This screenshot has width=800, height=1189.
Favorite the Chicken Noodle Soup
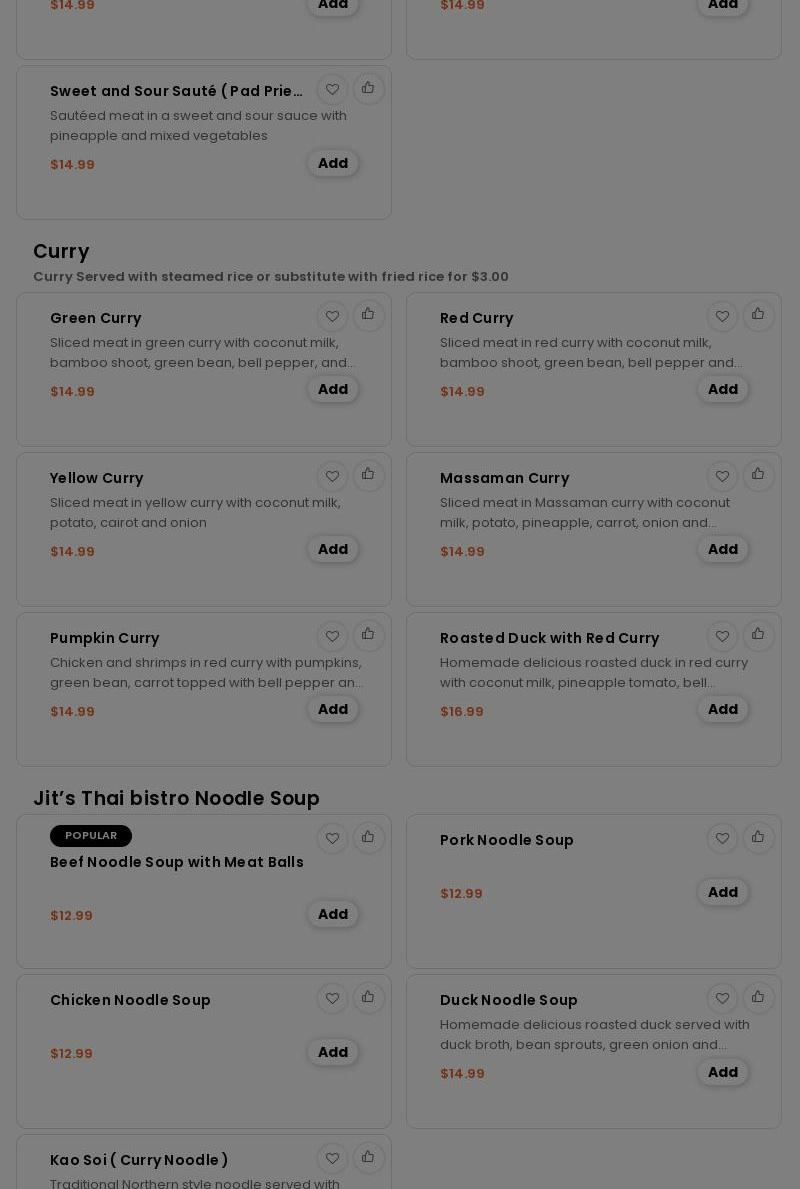pyautogui.click(x=332, y=999)
